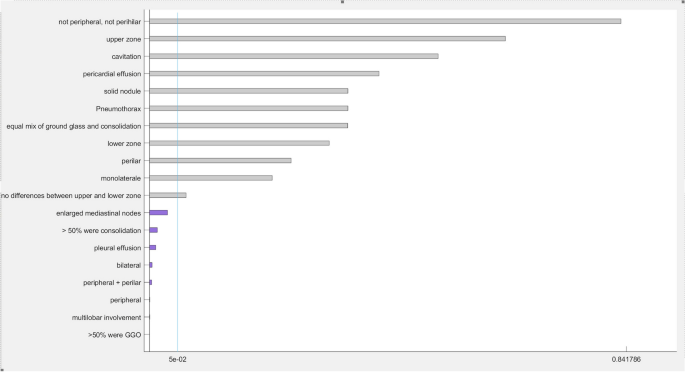Select the 'monolaterale' bar
This screenshot has height=372, width=685.
[211, 178]
